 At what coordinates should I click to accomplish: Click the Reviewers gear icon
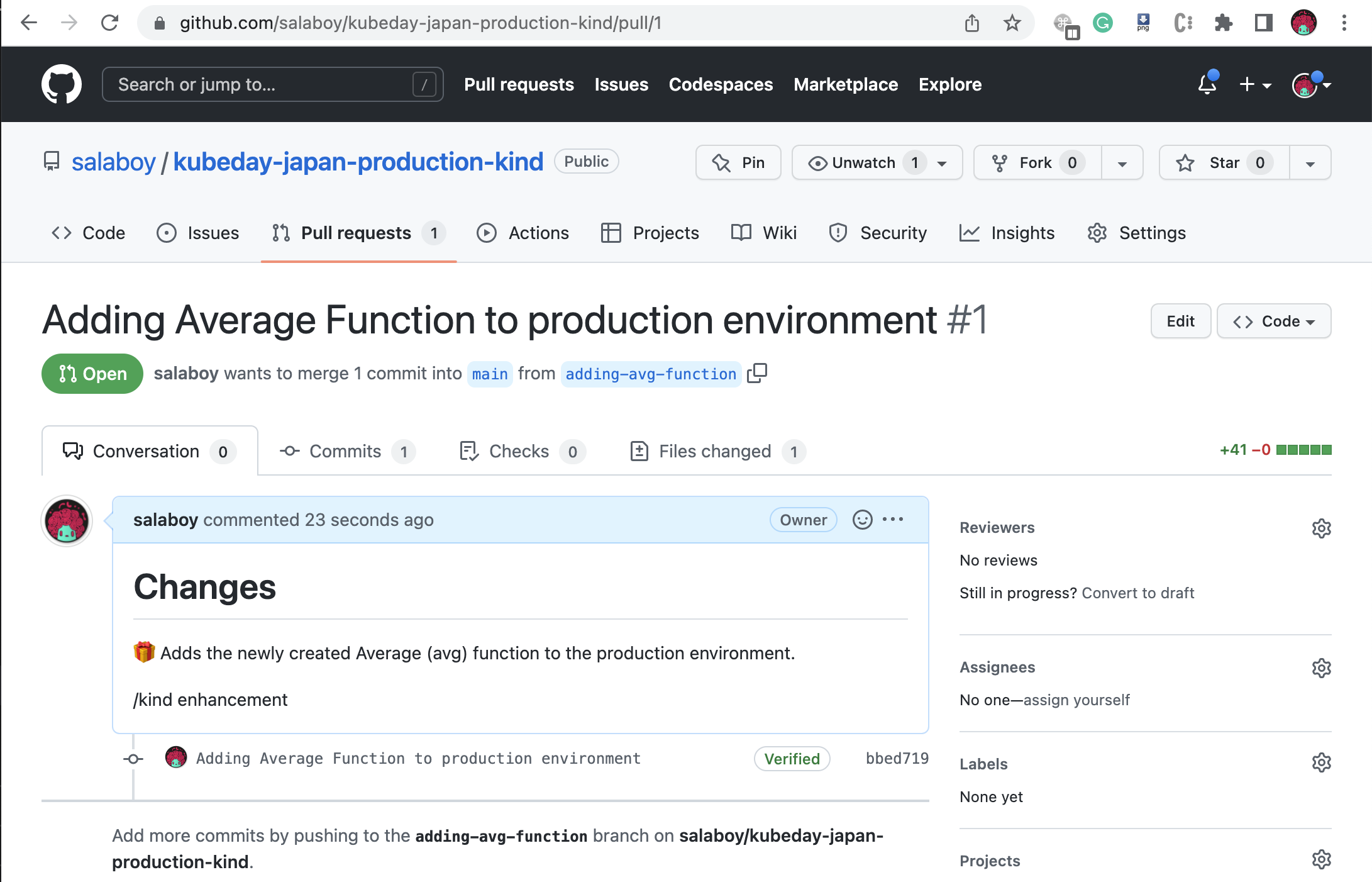pos(1321,528)
